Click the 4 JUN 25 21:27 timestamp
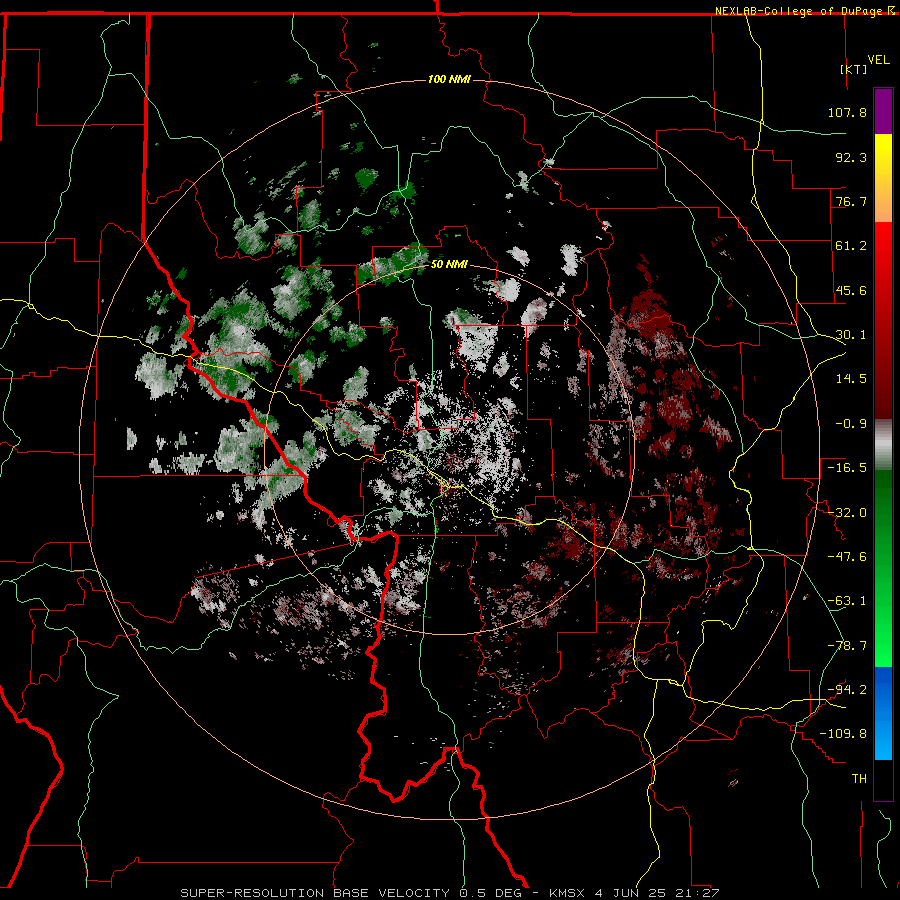 (657, 893)
